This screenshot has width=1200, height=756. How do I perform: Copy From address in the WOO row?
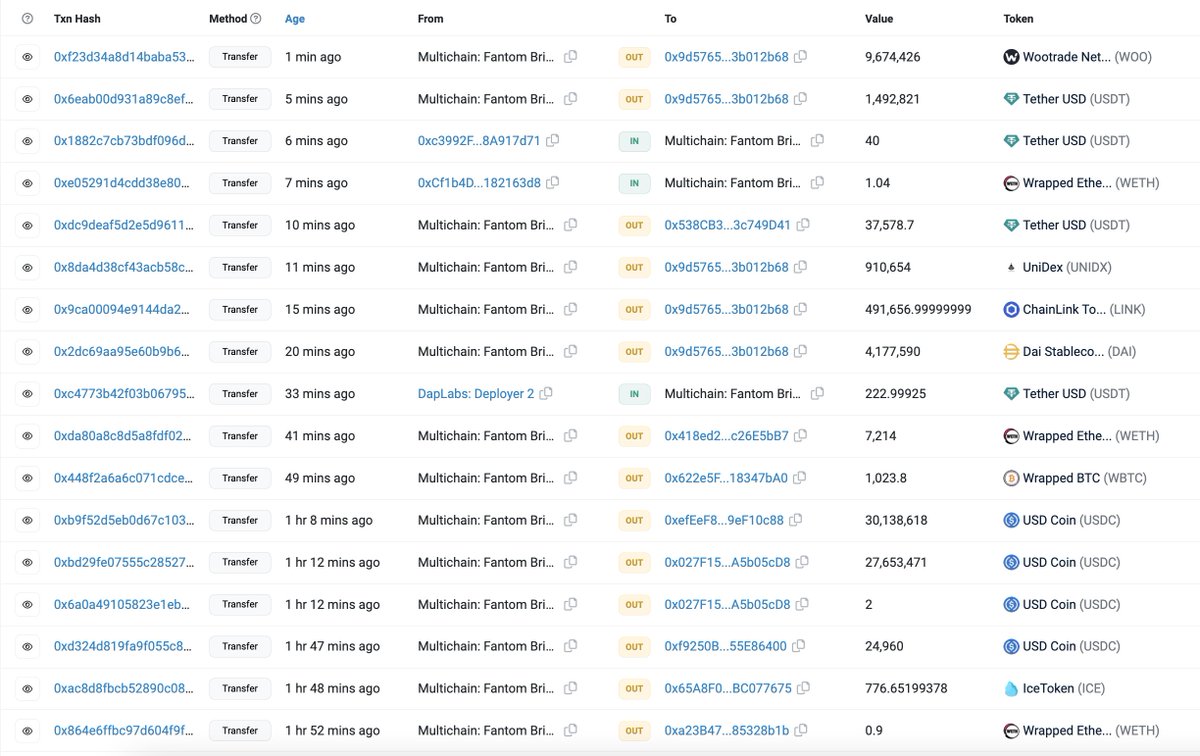[x=570, y=57]
